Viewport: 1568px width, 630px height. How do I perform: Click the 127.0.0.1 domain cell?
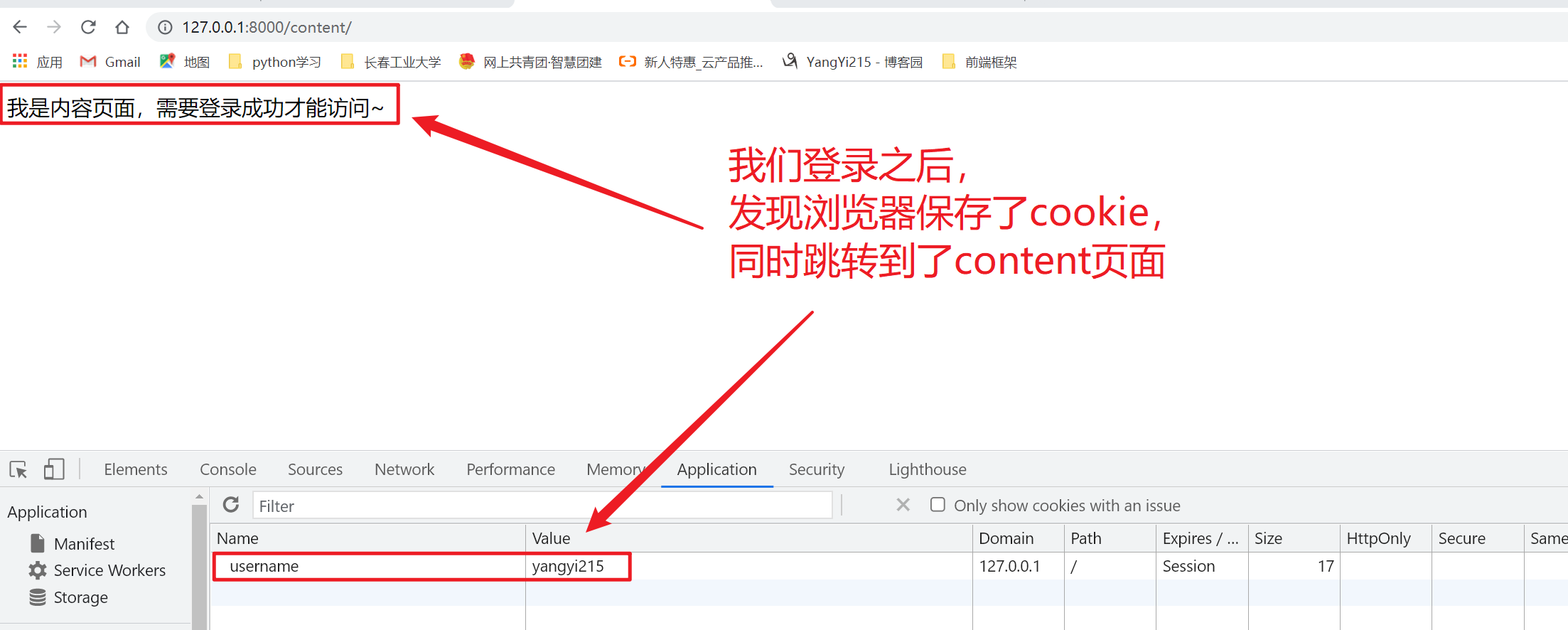pyautogui.click(x=1019, y=566)
